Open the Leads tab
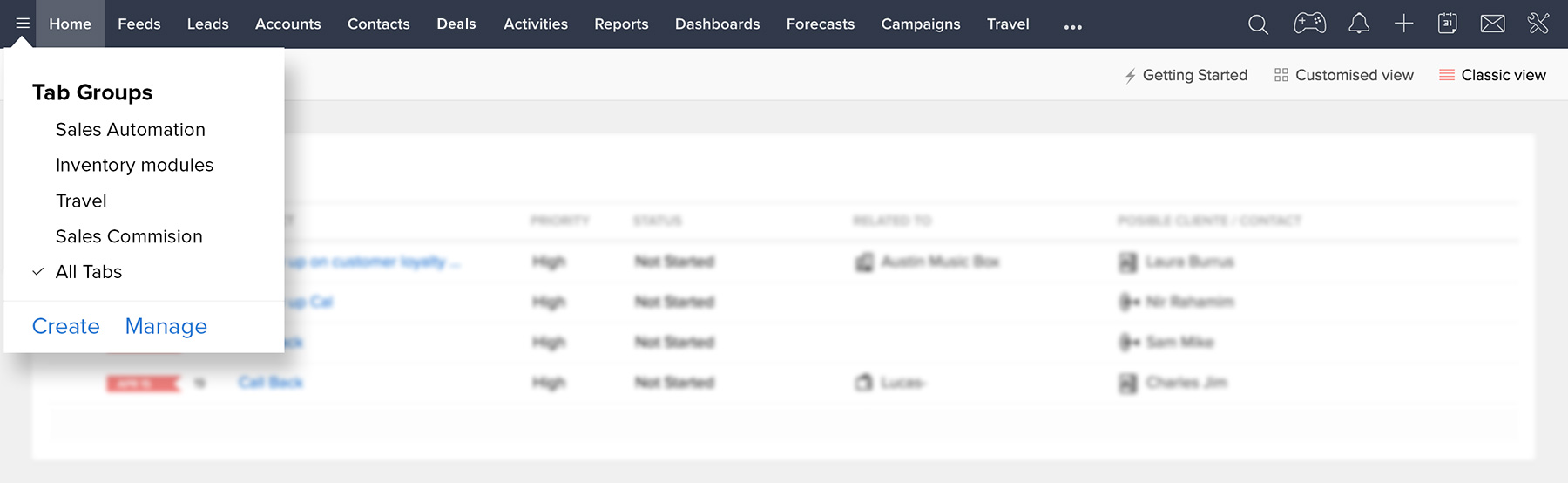1568x483 pixels. (207, 24)
